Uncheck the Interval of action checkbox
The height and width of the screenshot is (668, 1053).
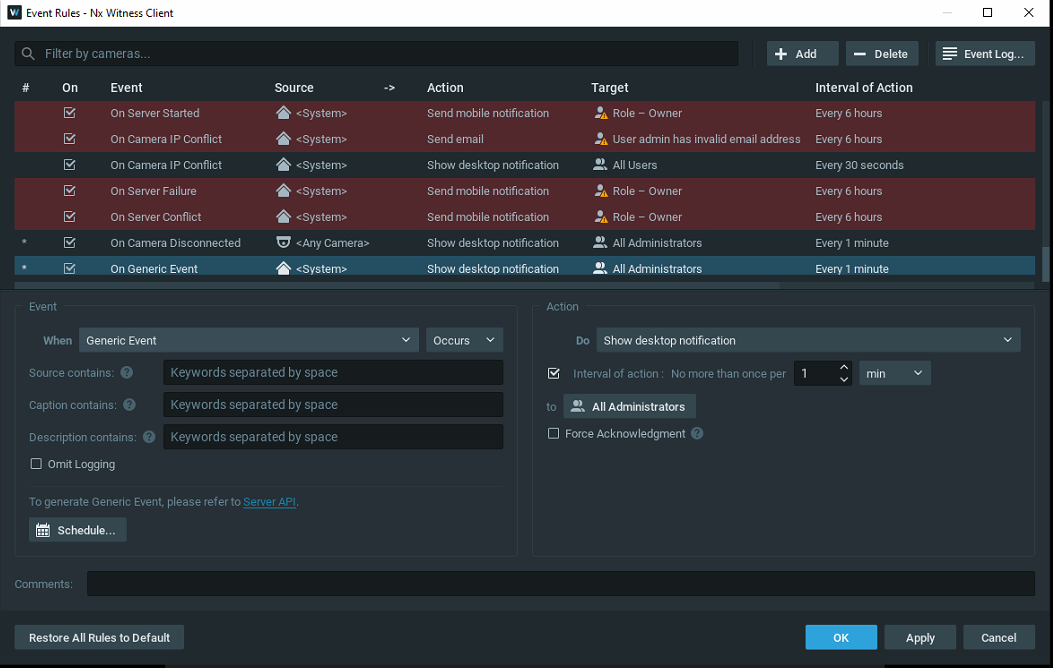click(x=554, y=373)
